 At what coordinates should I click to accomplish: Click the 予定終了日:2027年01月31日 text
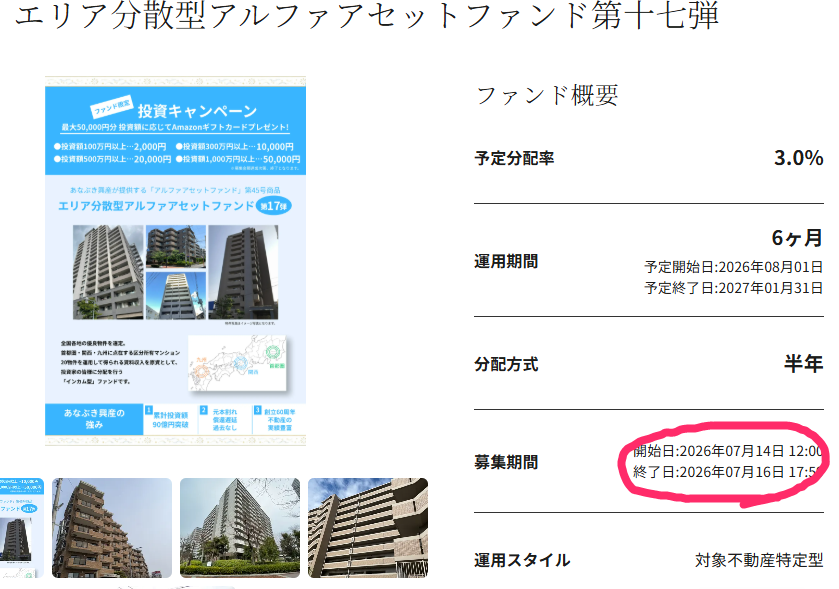click(734, 288)
